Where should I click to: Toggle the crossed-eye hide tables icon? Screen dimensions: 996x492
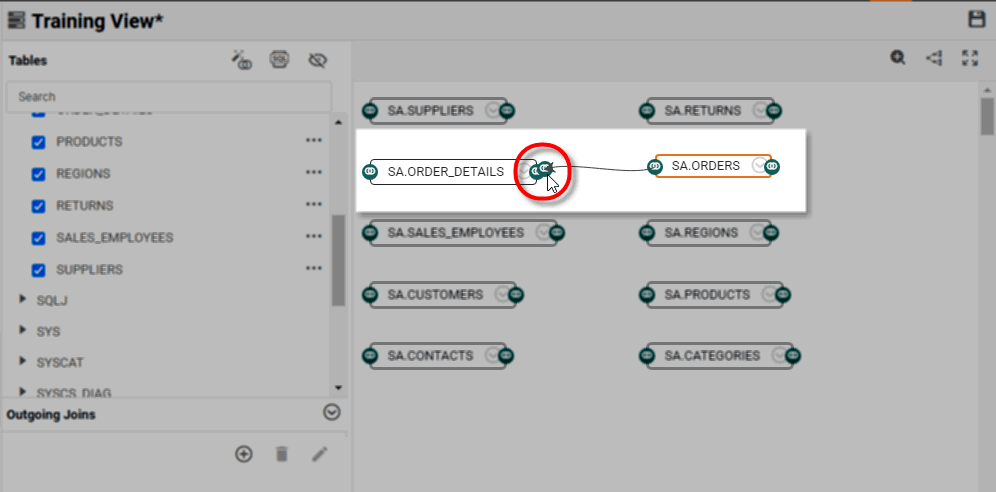click(318, 60)
